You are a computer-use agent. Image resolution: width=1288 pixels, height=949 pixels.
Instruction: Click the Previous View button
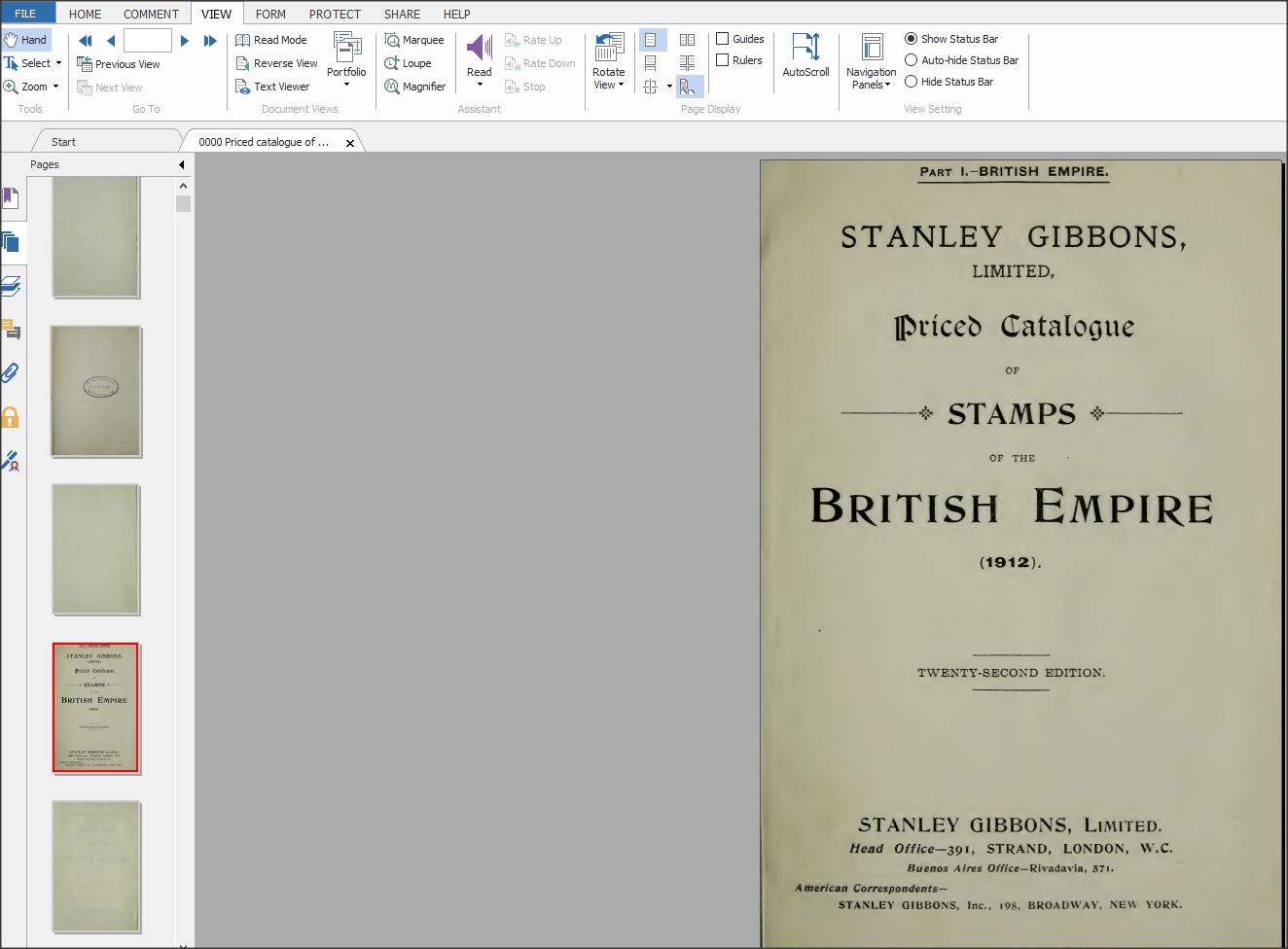(119, 64)
